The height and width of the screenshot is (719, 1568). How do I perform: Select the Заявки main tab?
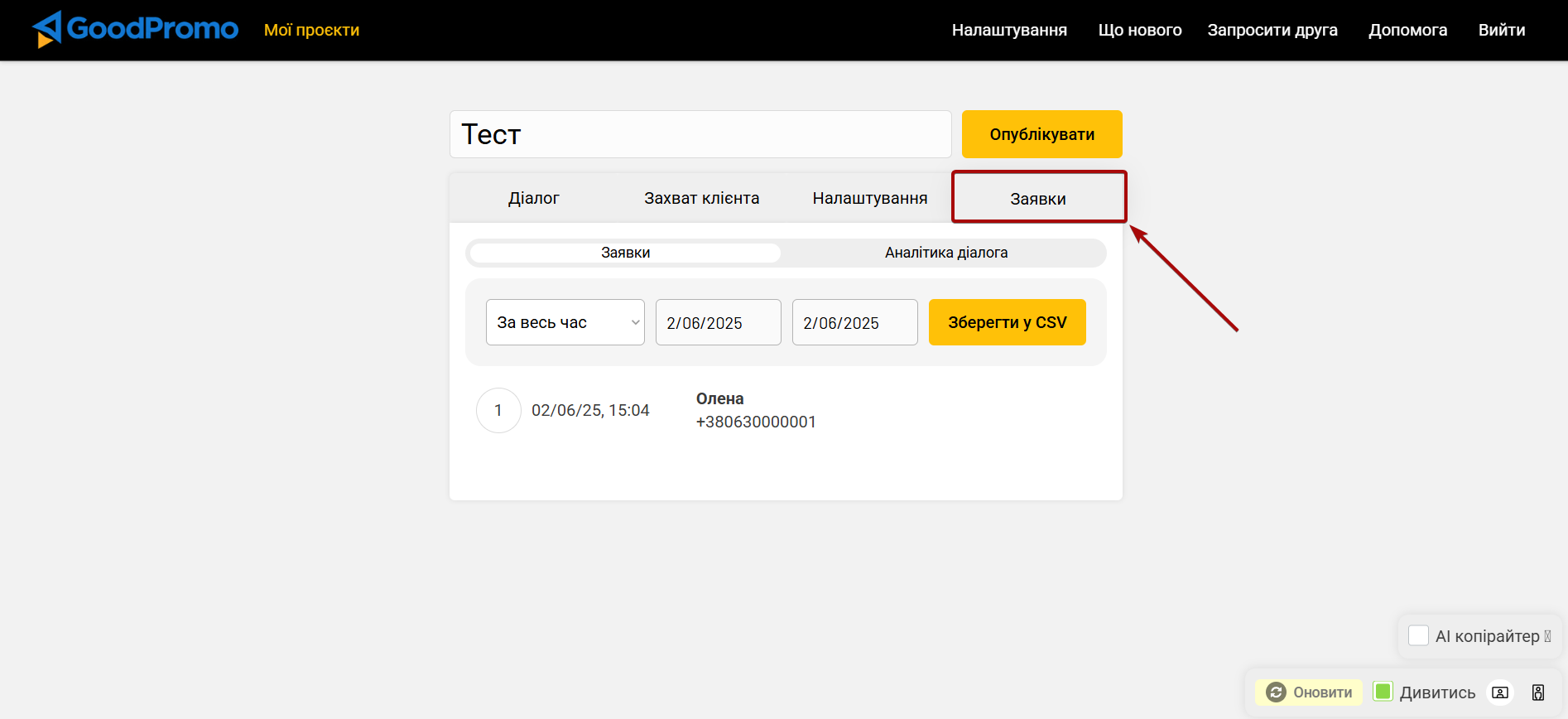(x=1038, y=199)
